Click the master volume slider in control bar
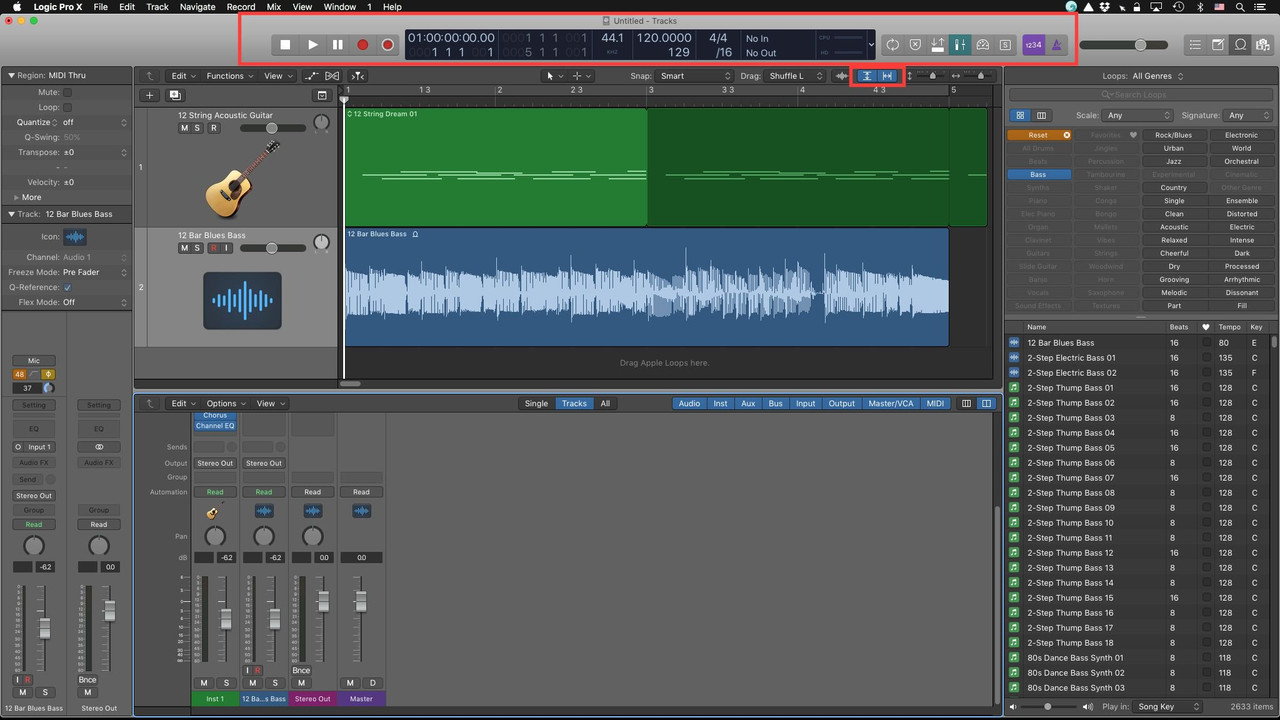 point(1124,45)
